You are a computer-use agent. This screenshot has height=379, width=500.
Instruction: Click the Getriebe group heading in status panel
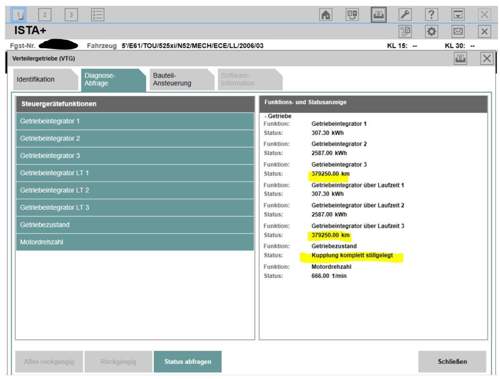tap(279, 116)
